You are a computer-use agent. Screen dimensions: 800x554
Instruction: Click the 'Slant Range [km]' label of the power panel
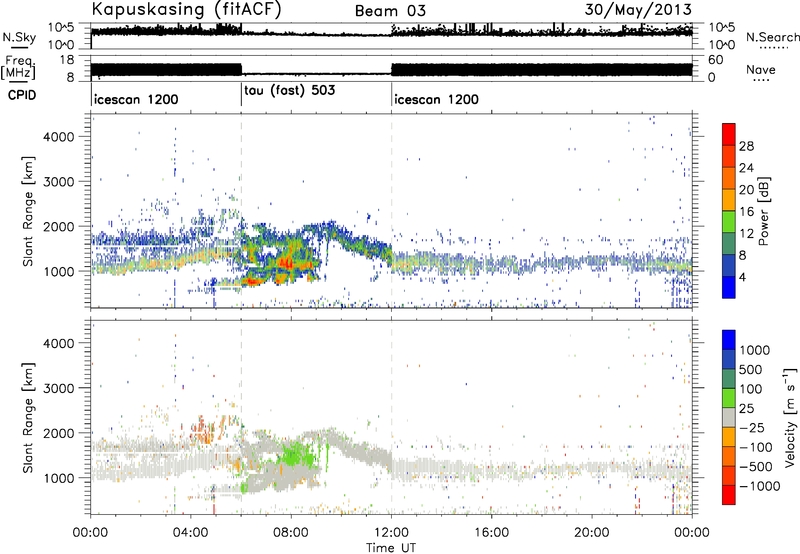coord(29,211)
